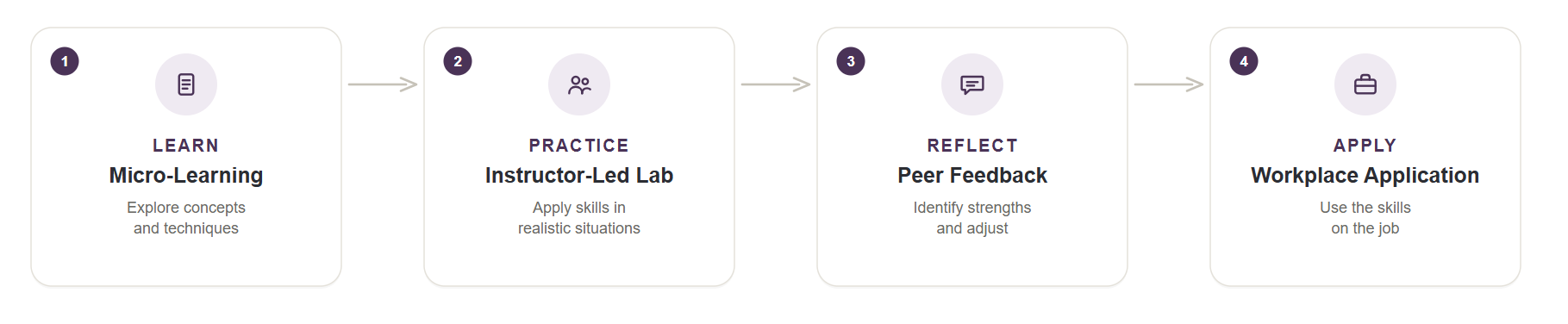Open the Workplace Application heading
Viewport: 1568px width, 324px height.
[x=1365, y=176]
